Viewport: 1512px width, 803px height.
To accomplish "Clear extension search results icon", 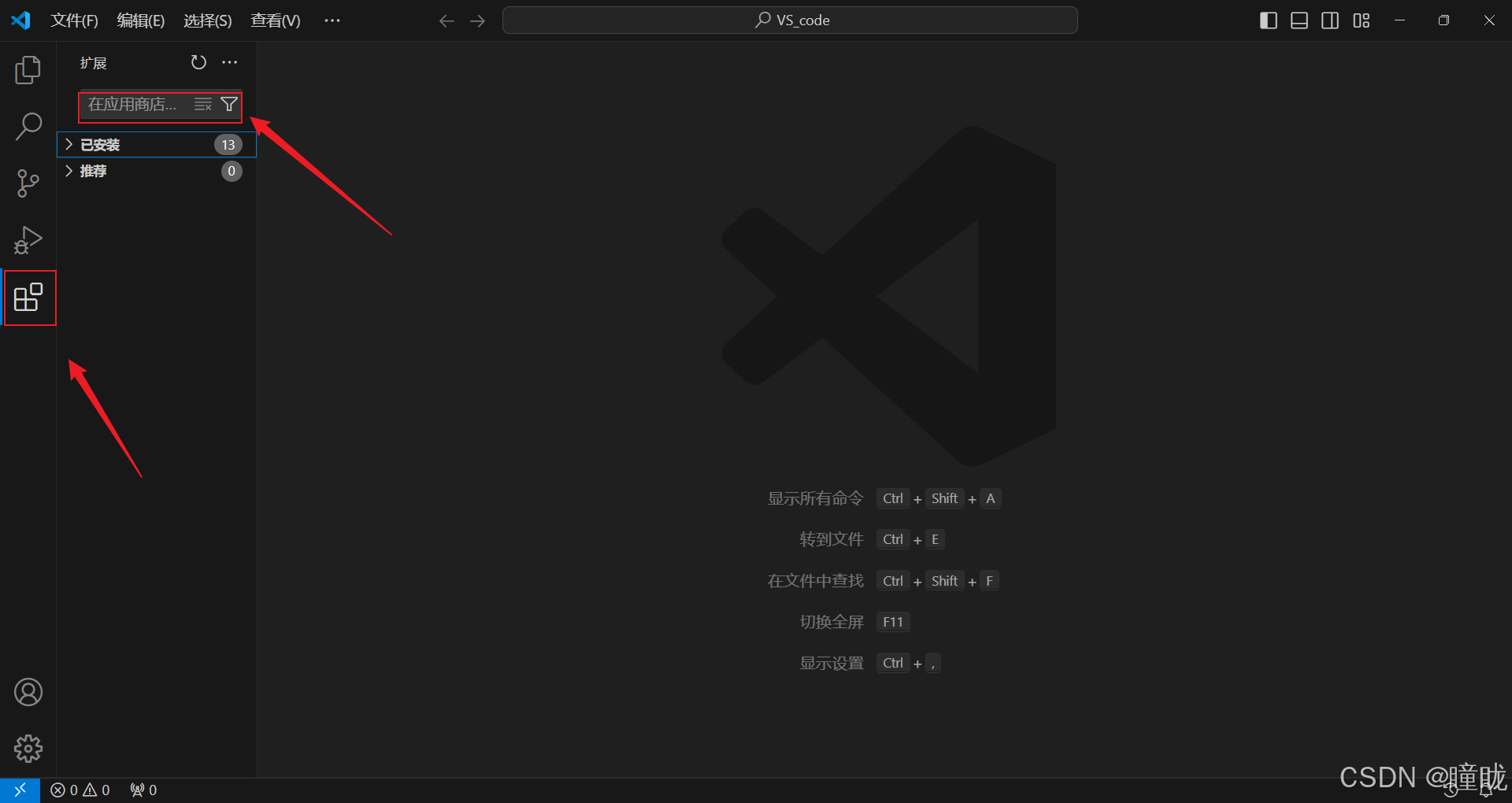I will tap(203, 105).
